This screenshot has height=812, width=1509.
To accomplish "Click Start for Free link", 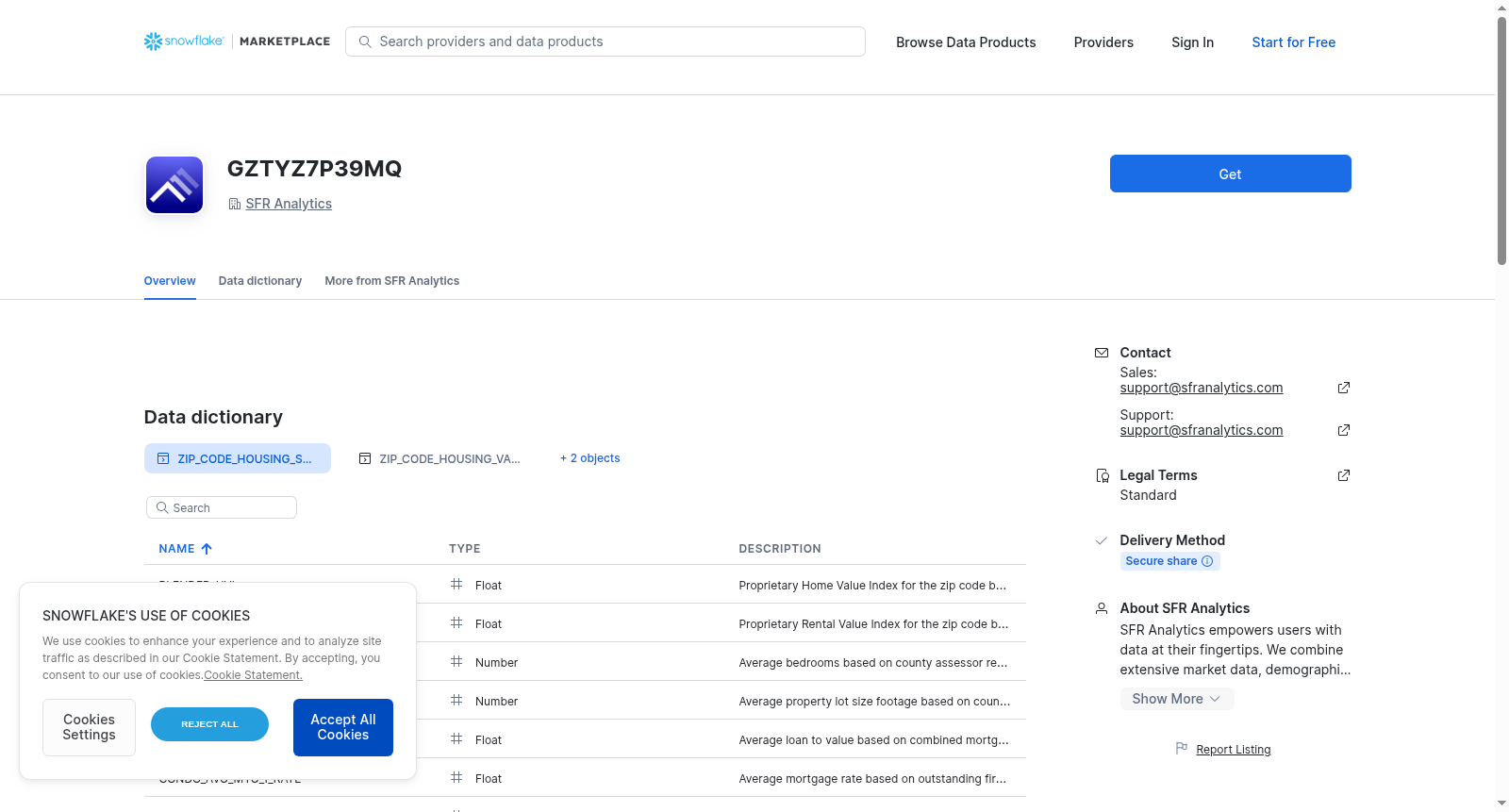I will click(x=1294, y=42).
